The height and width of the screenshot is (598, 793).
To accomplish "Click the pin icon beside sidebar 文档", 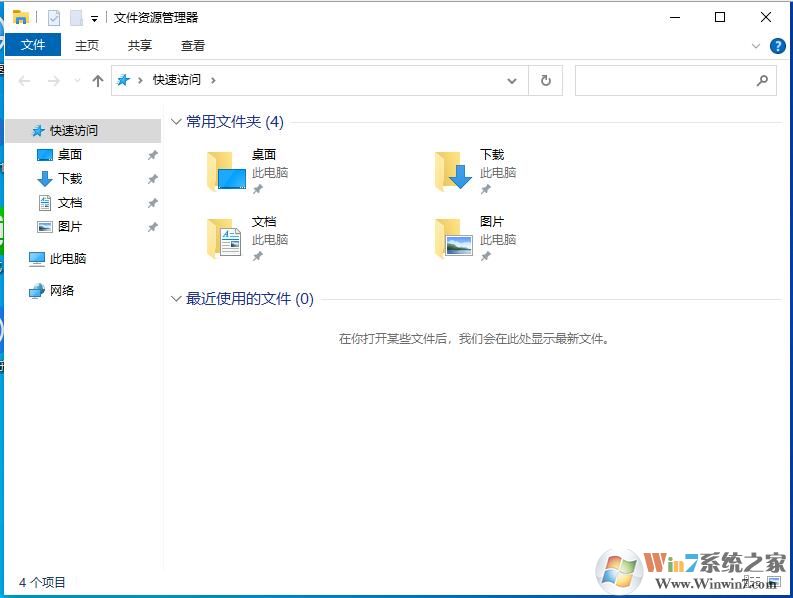I will coord(152,203).
